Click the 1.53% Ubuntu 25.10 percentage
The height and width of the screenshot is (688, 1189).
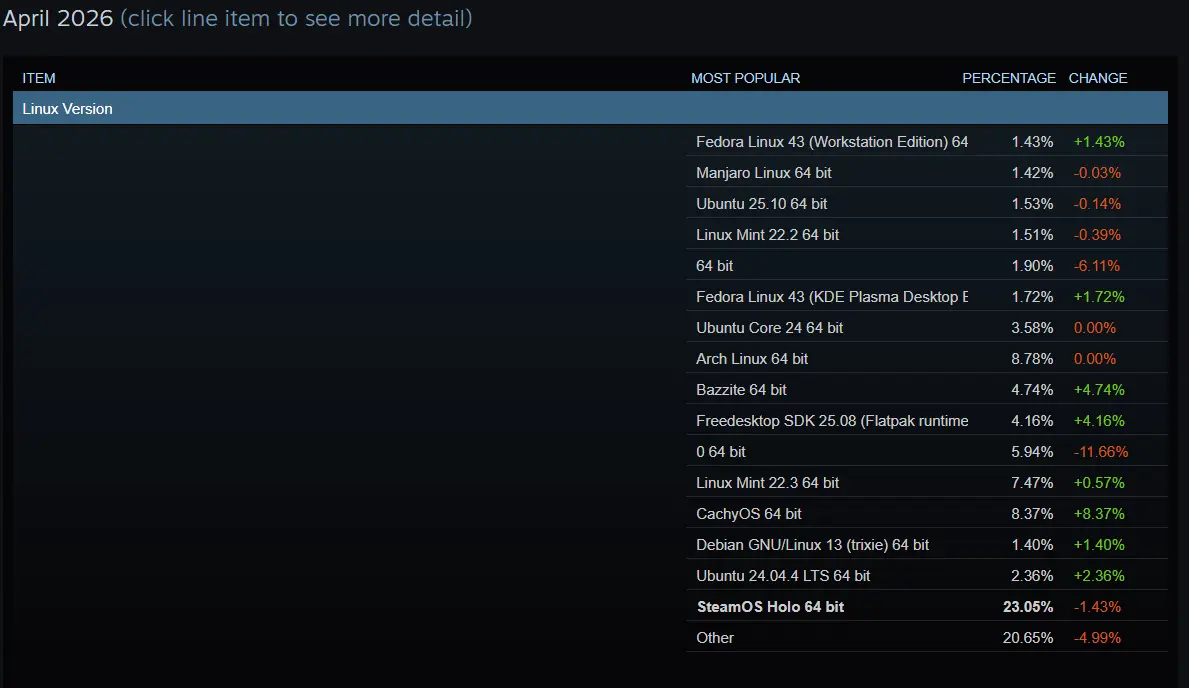(1032, 204)
